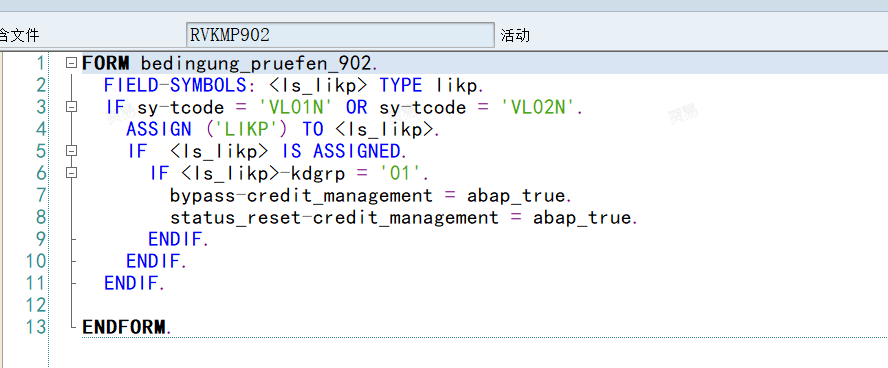
Task: Click bypass-credit_management on line 7
Action: pyautogui.click(x=302, y=195)
